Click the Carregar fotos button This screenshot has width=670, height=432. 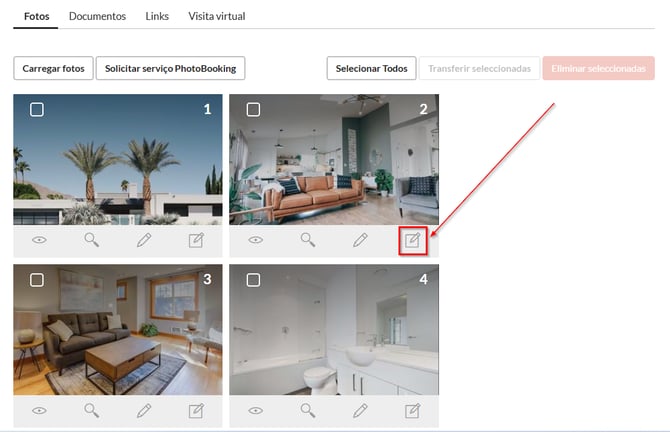pos(53,68)
